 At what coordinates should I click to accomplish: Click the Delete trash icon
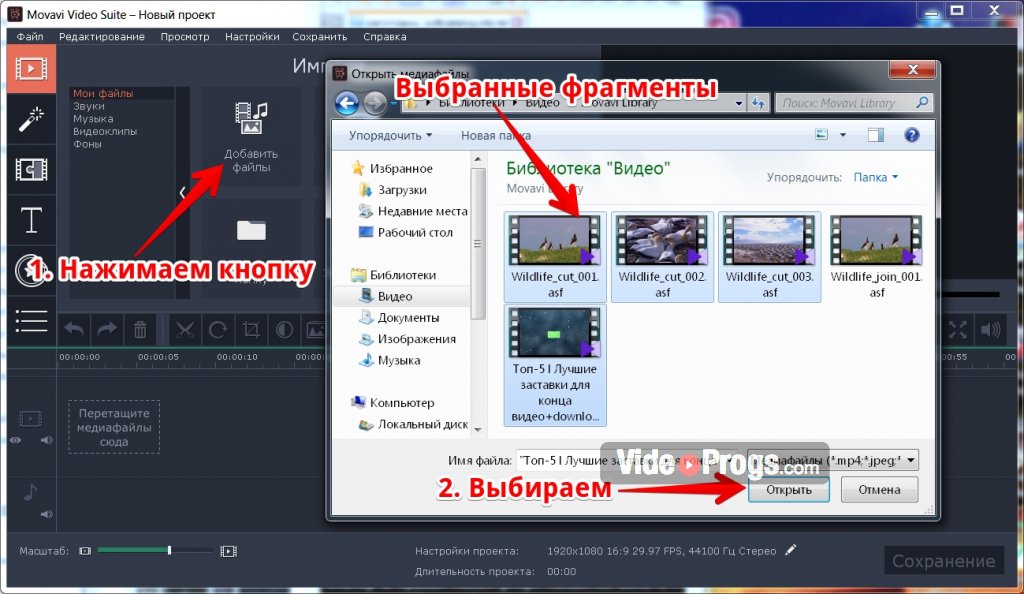(x=140, y=330)
